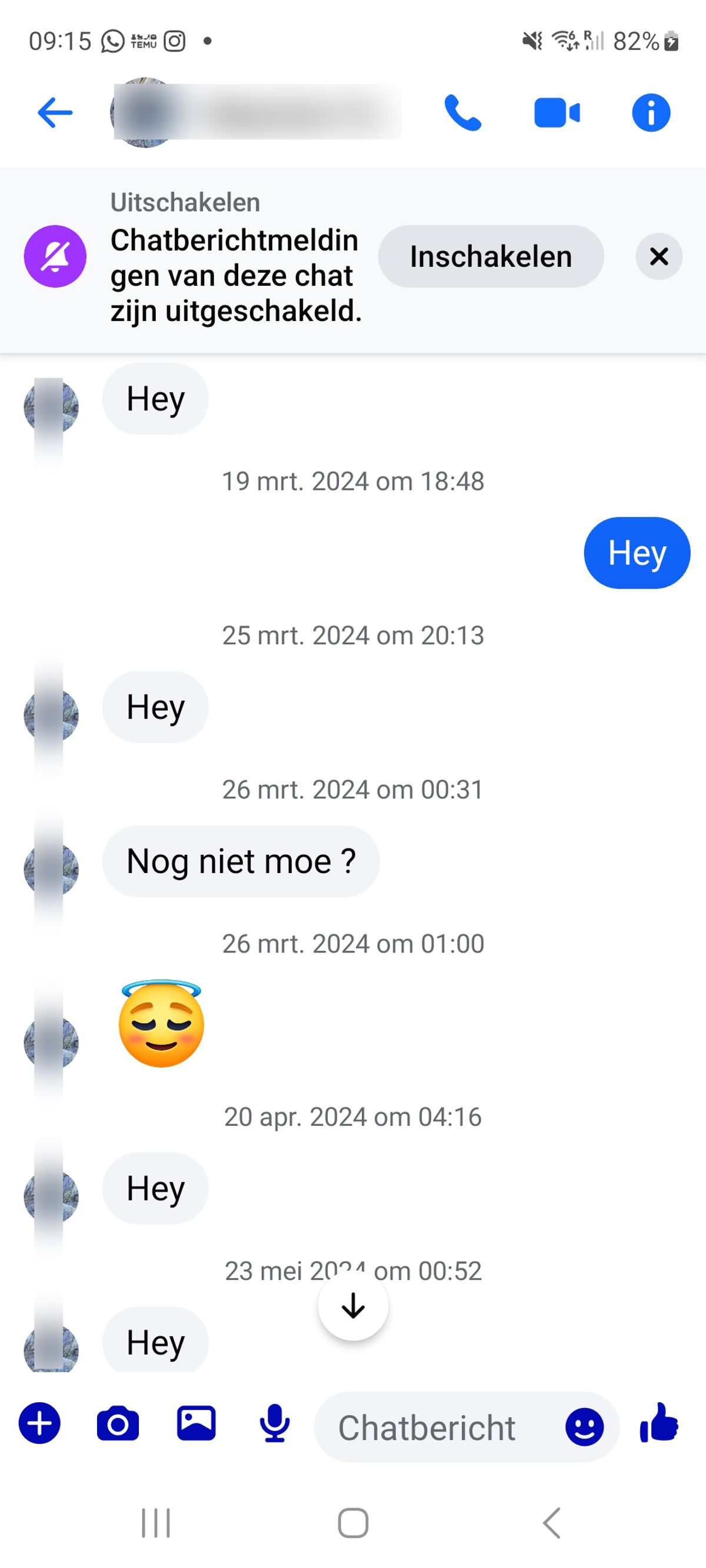Open the photo gallery picker icon
Viewport: 706px width, 1568px height.
click(196, 1423)
